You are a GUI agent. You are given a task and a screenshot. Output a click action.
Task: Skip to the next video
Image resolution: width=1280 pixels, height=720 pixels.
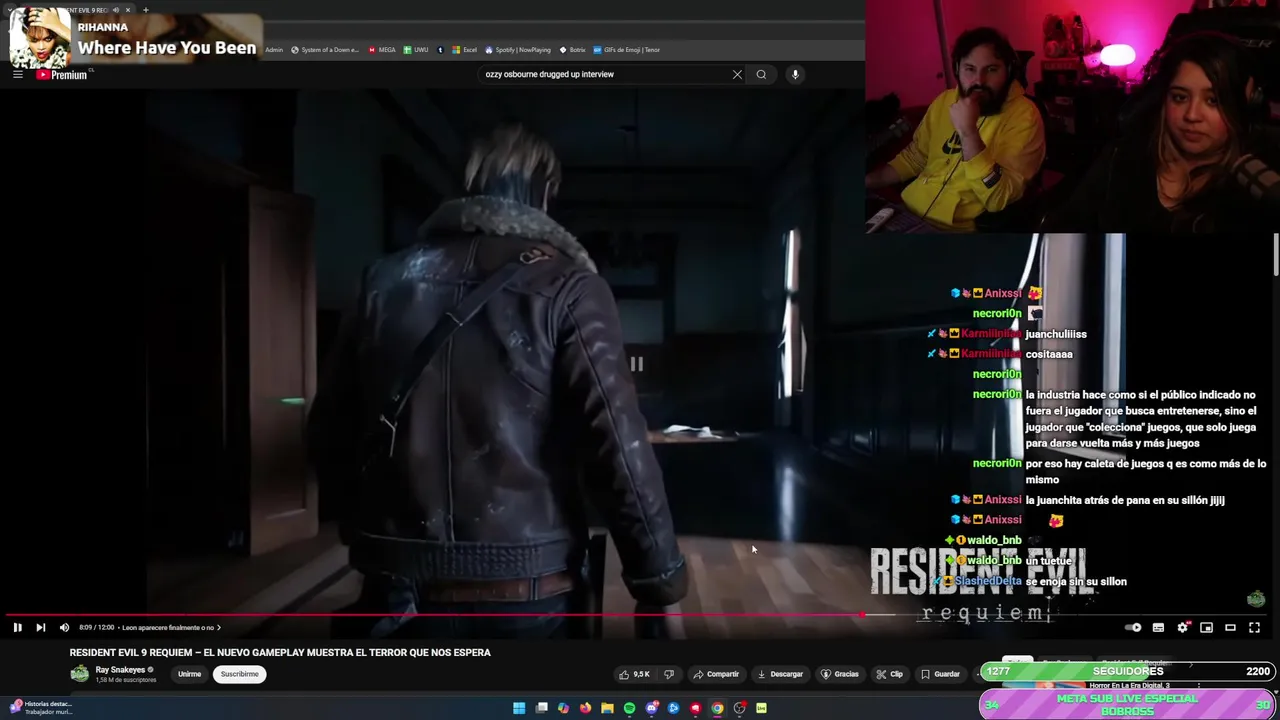click(40, 627)
